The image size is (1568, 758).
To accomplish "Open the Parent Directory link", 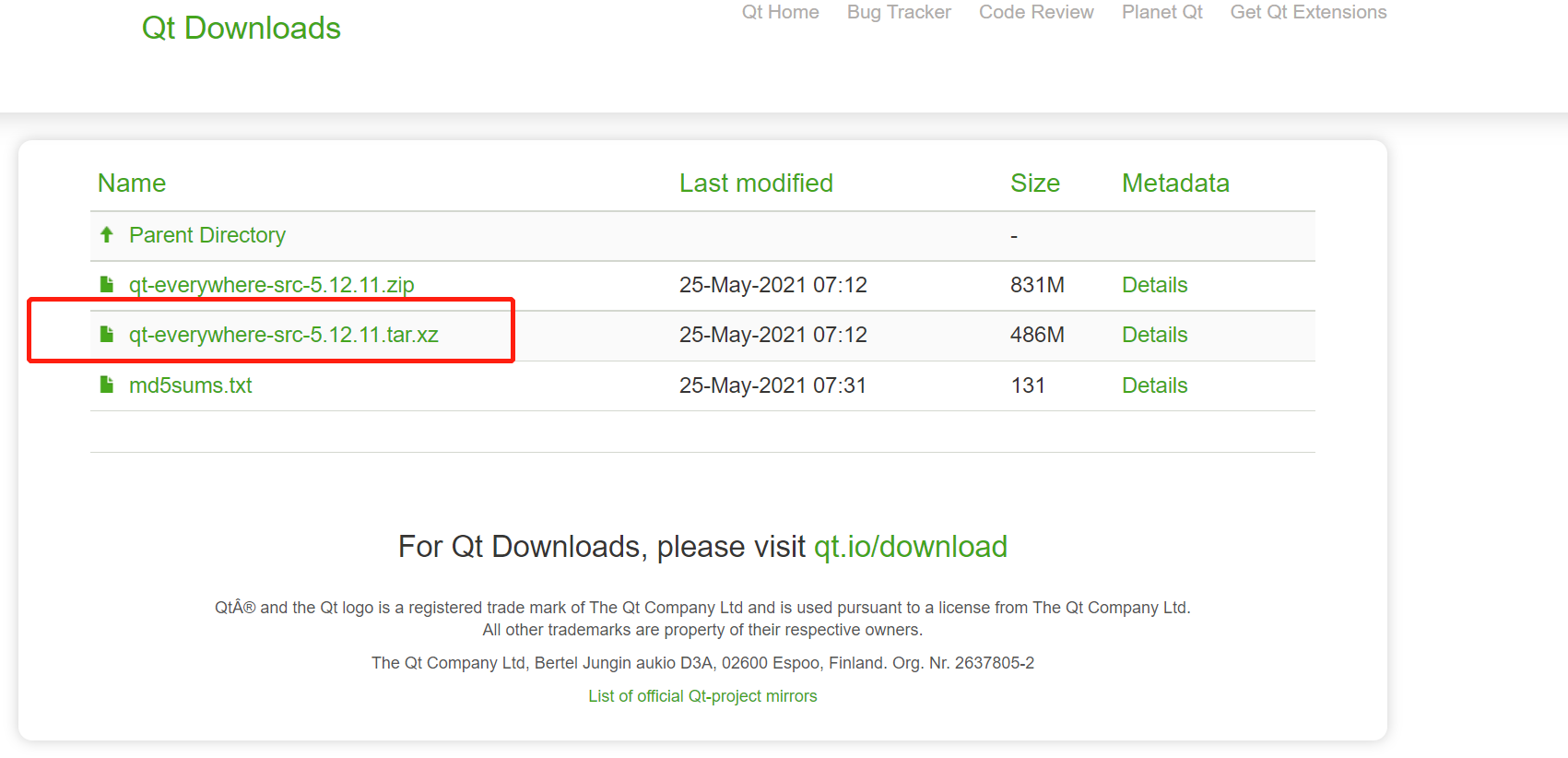I will [207, 235].
